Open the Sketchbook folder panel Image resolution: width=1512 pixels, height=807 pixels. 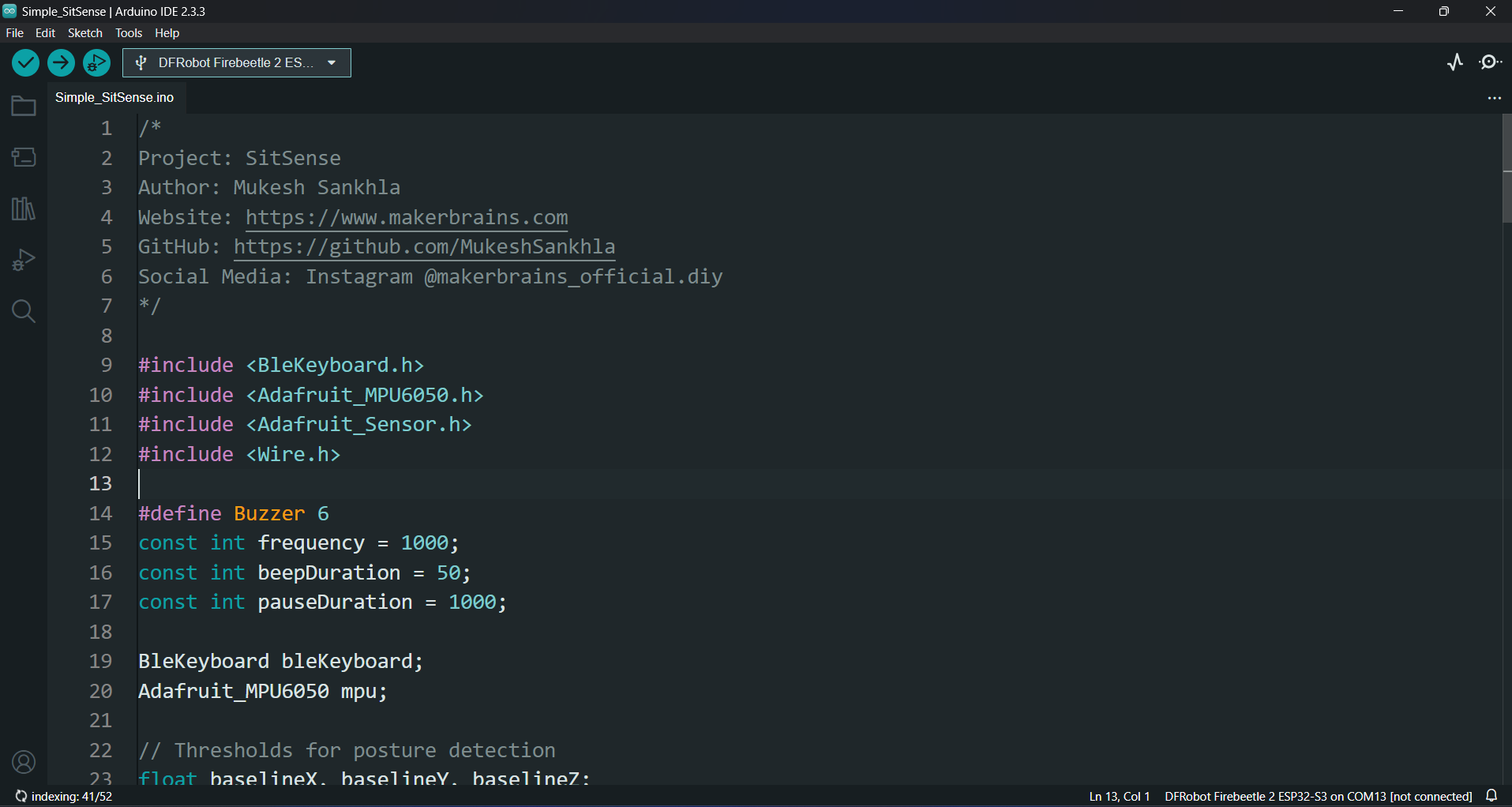24,107
